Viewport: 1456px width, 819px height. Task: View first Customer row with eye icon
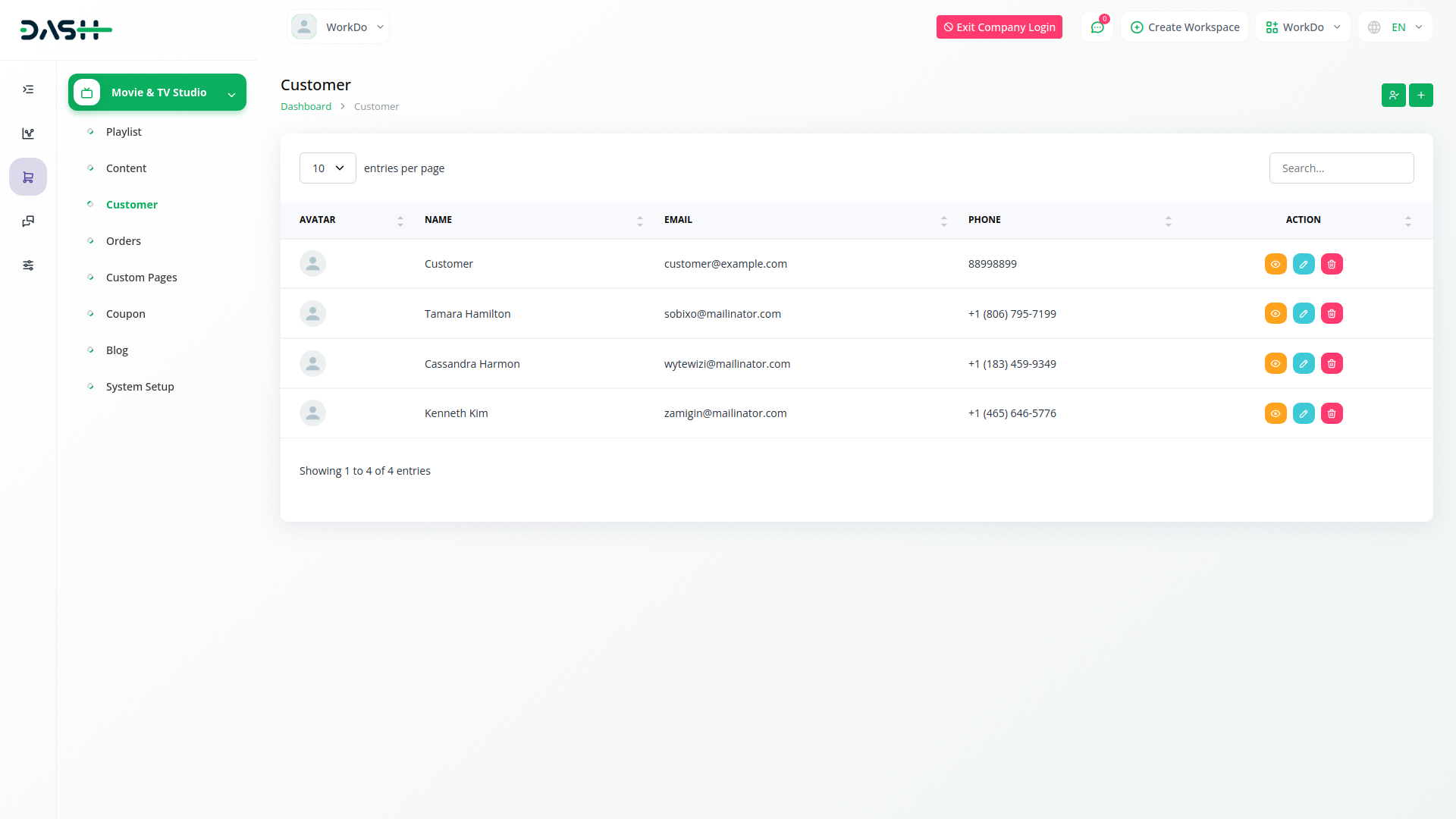(1276, 265)
